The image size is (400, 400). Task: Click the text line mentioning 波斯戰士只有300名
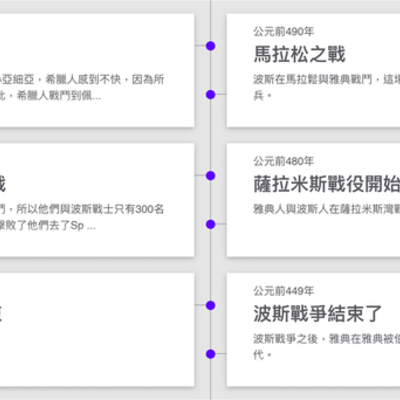click(82, 209)
